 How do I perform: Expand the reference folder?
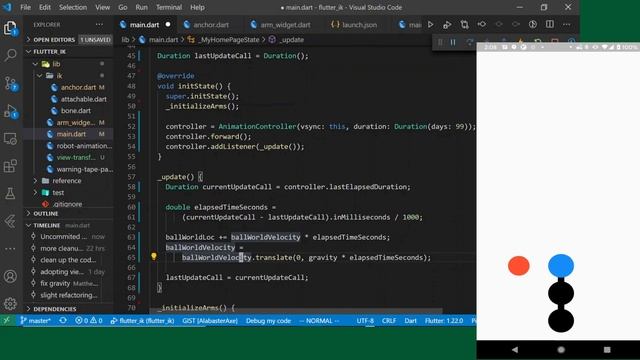[68, 181]
